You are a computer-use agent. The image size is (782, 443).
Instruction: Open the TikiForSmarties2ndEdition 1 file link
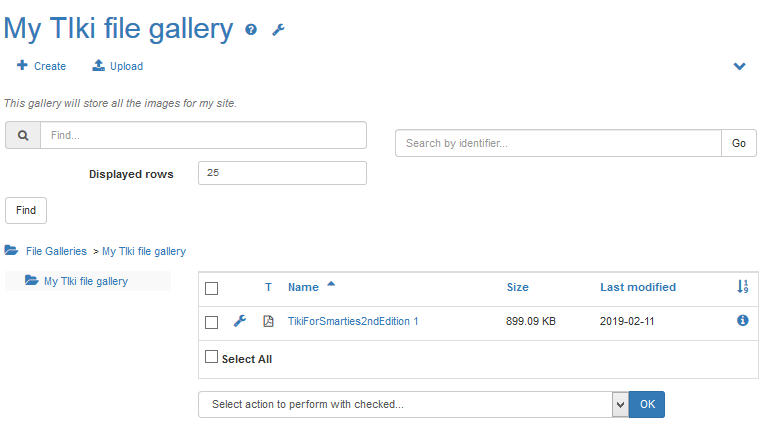click(353, 321)
